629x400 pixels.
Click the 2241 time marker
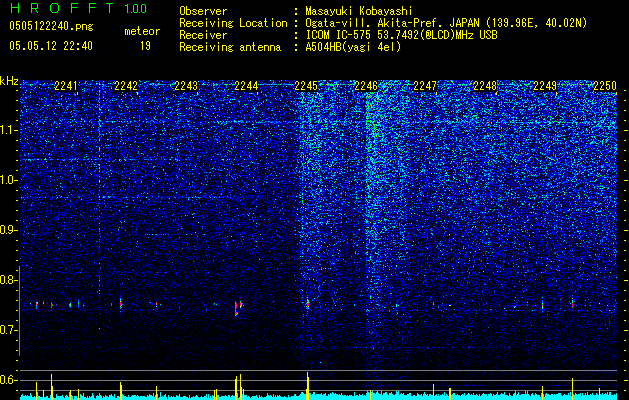[x=66, y=86]
